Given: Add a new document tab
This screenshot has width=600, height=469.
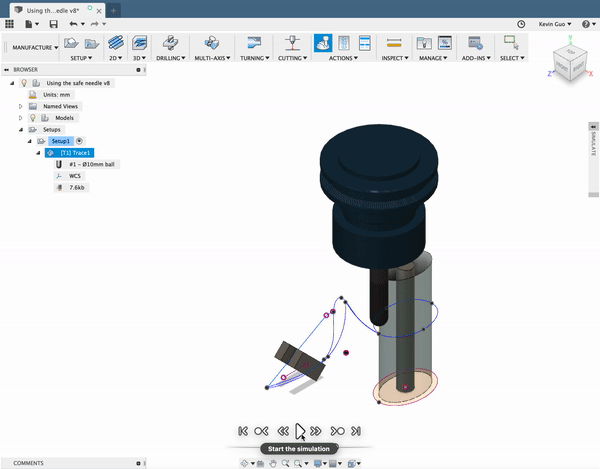Looking at the screenshot, I should 113,11.
